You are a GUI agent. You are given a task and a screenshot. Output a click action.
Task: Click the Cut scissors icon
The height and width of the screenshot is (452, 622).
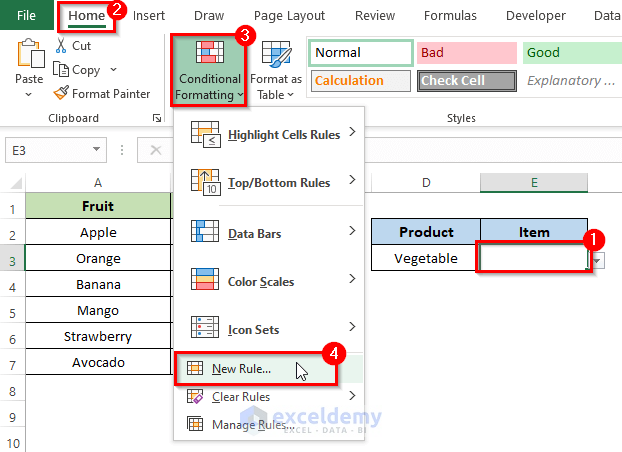tap(62, 46)
